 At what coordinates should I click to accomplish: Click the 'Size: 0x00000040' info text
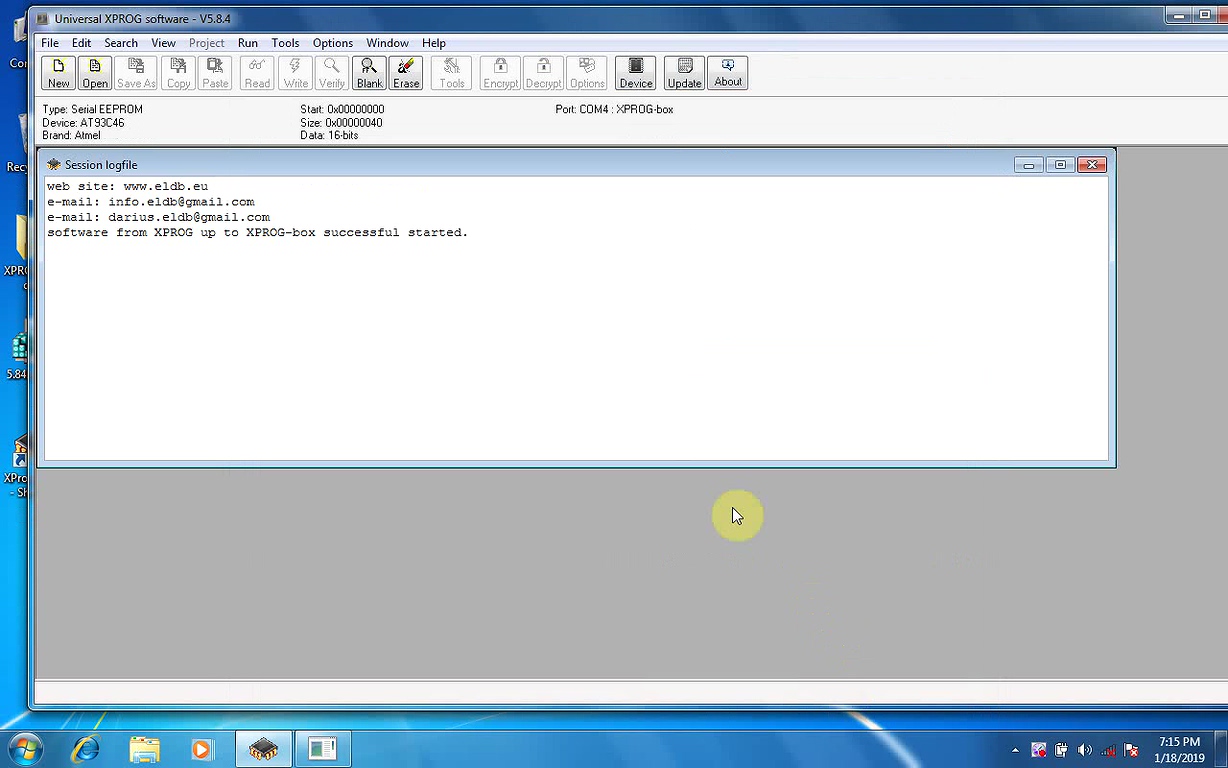(x=341, y=123)
